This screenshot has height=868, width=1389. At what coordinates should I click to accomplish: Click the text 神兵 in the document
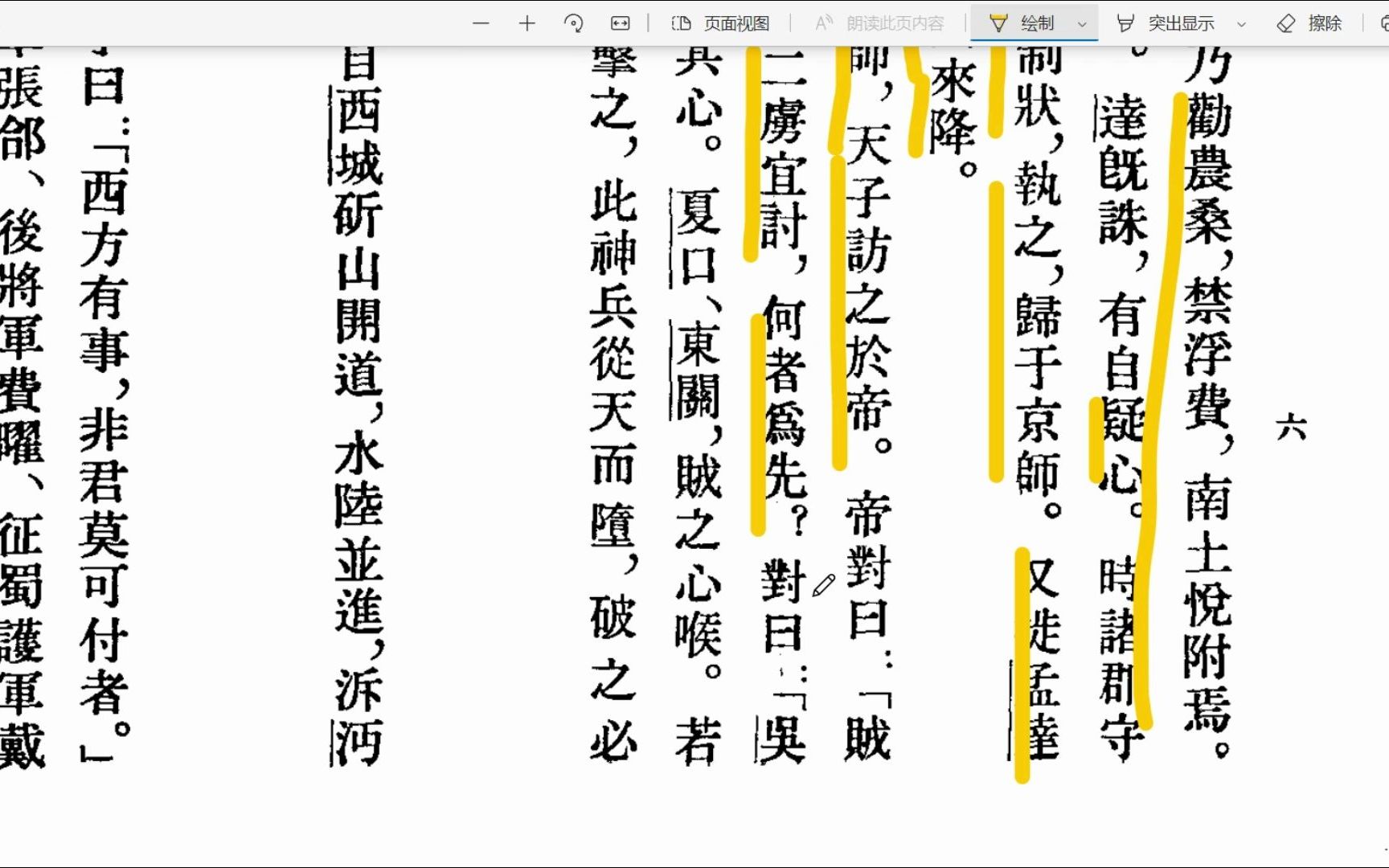click(613, 280)
